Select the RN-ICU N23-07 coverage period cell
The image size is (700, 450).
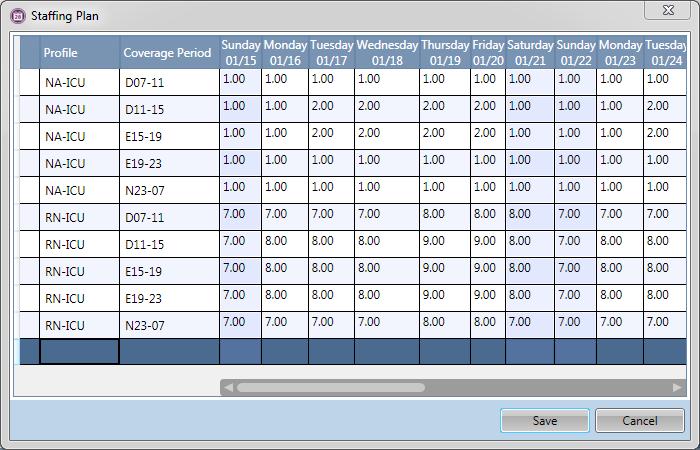coord(168,325)
